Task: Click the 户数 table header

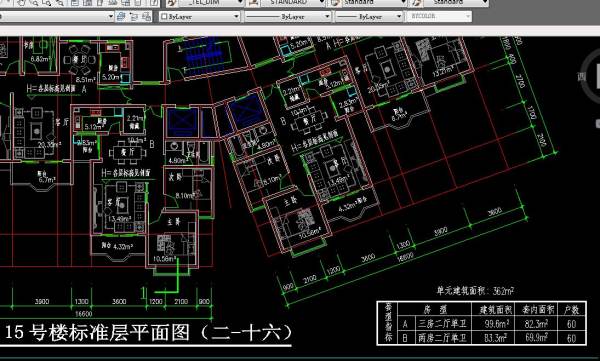Action: (x=571, y=309)
